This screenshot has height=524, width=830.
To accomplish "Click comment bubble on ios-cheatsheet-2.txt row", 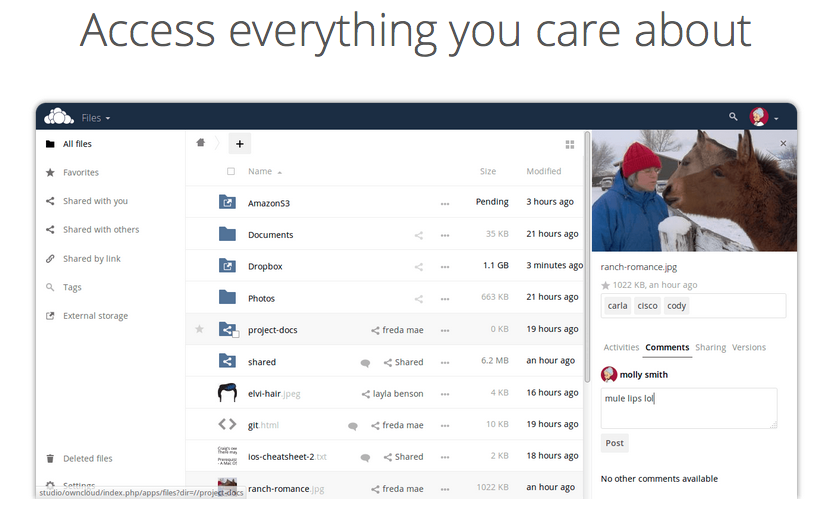I will (365, 458).
